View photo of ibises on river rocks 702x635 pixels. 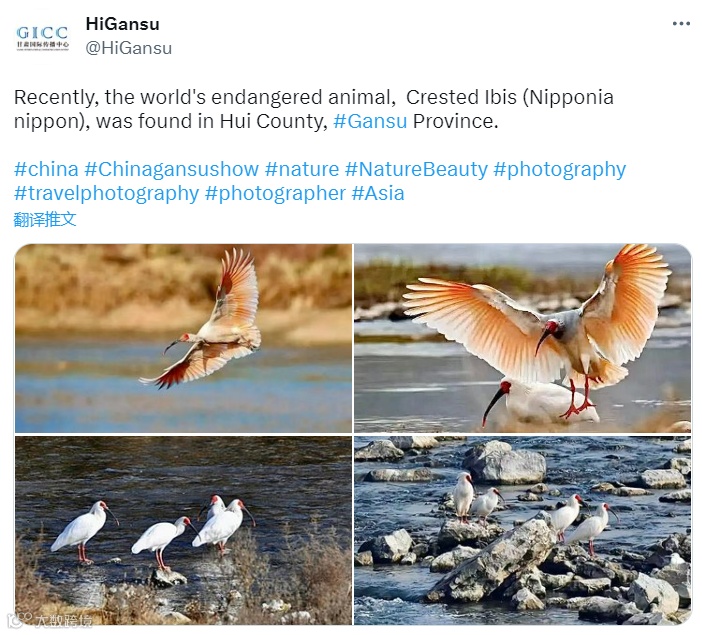coord(523,530)
